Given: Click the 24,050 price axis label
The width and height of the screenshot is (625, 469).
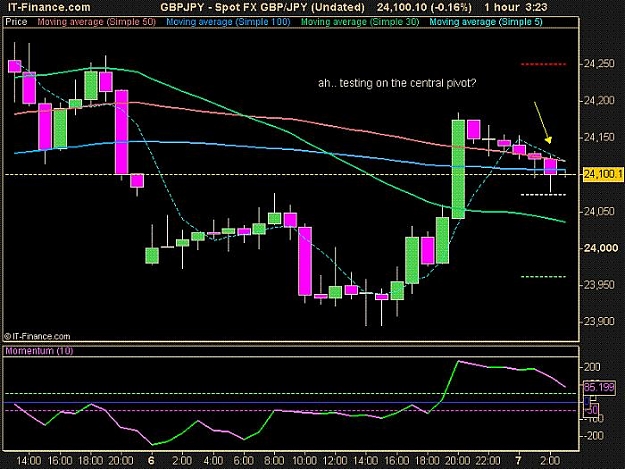Looking at the screenshot, I should pos(599,211).
